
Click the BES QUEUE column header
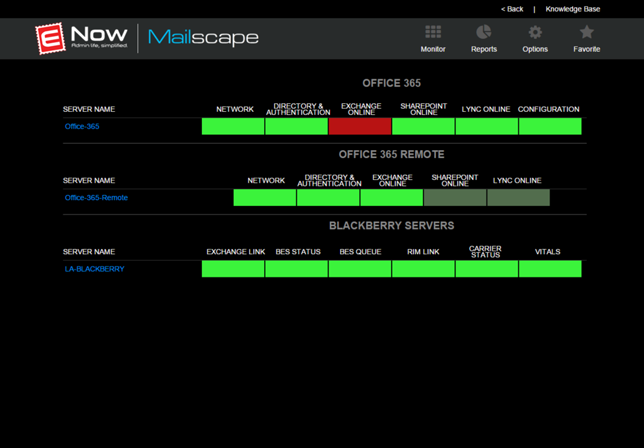click(x=360, y=252)
